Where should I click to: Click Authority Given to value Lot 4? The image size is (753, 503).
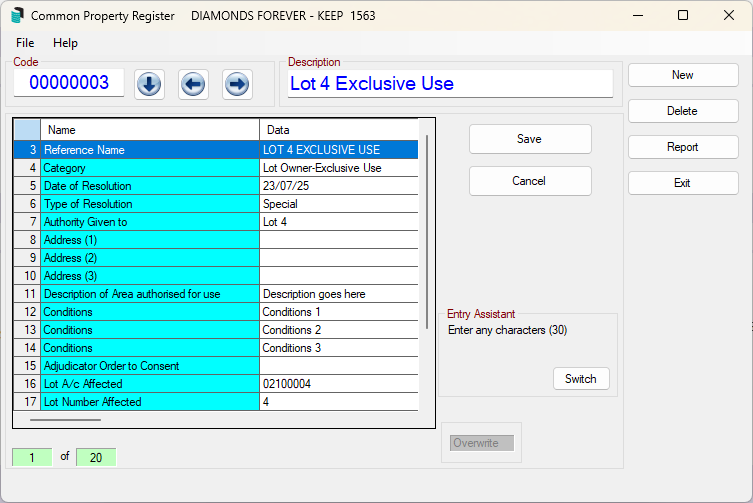[339, 222]
